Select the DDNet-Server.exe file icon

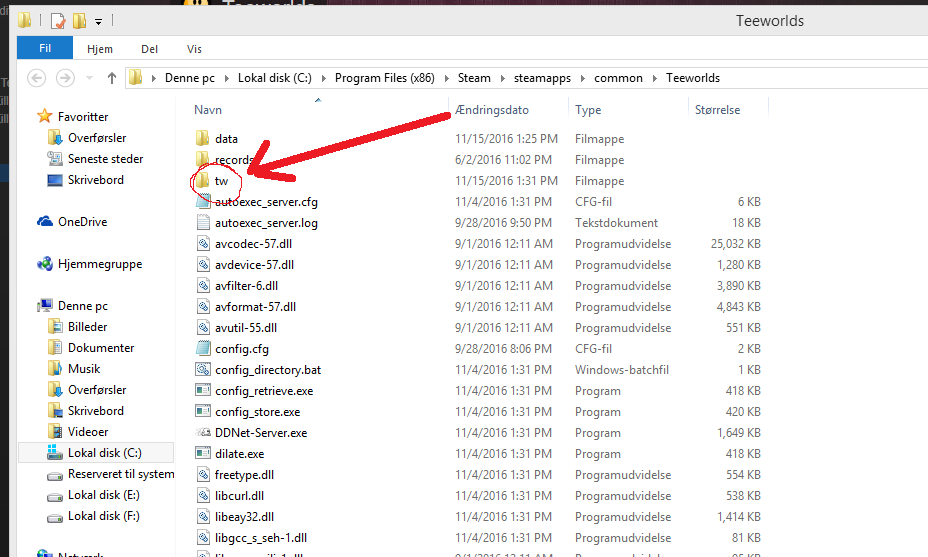click(x=203, y=433)
